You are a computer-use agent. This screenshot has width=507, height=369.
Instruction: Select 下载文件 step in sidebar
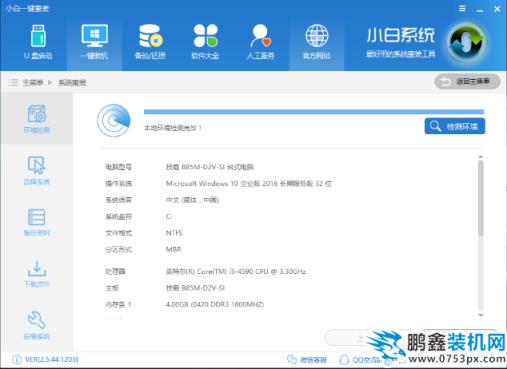click(x=37, y=274)
